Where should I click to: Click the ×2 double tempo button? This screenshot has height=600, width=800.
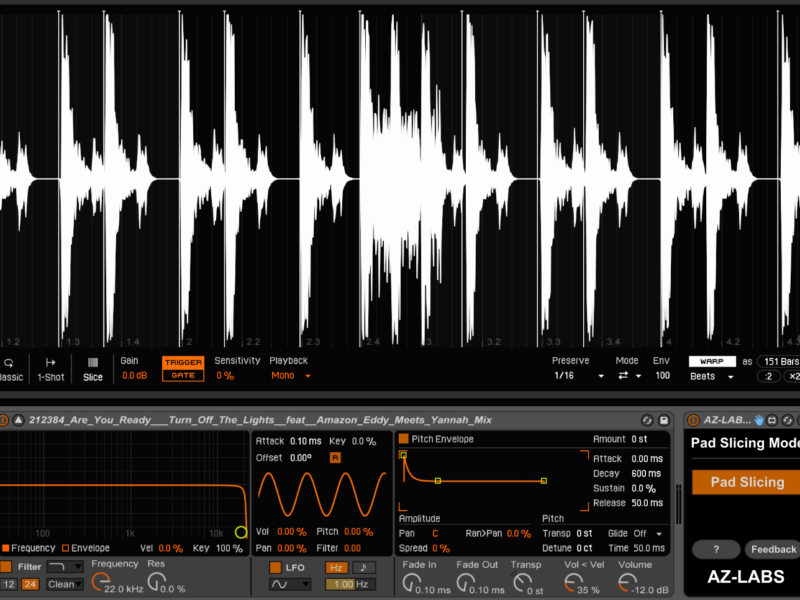coord(793,377)
